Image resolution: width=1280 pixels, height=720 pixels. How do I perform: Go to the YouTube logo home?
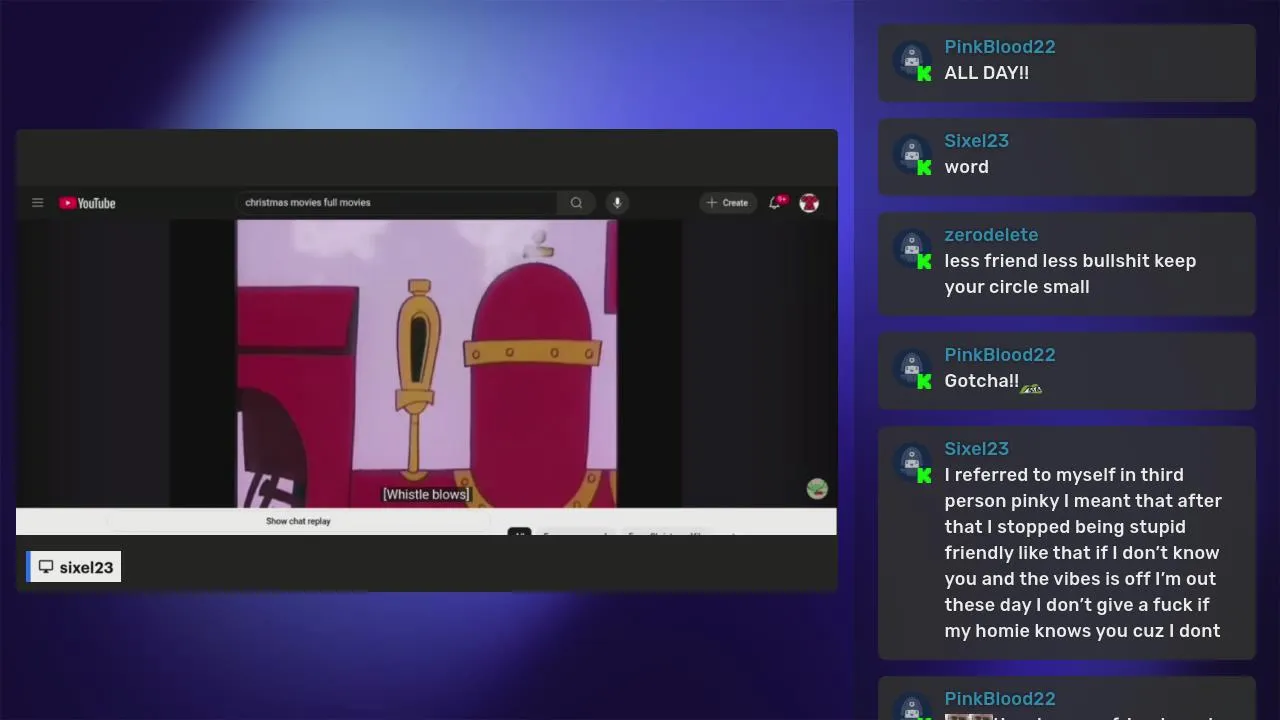coord(87,203)
